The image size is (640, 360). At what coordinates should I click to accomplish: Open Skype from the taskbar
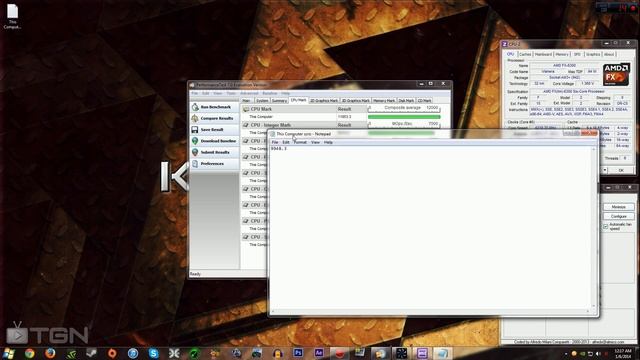coord(153,353)
